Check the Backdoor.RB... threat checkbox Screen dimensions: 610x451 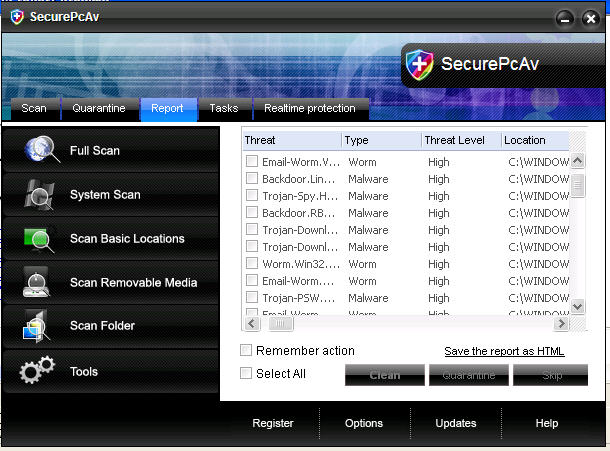pos(252,212)
